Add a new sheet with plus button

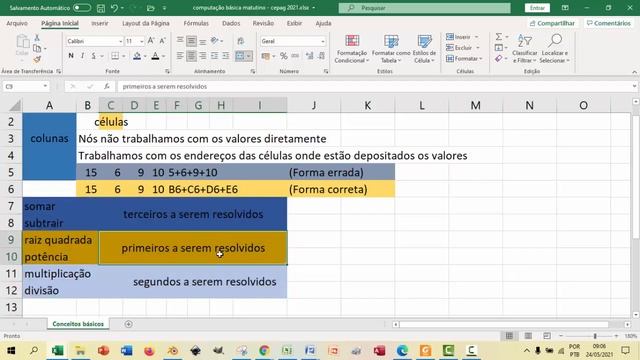(x=129, y=324)
